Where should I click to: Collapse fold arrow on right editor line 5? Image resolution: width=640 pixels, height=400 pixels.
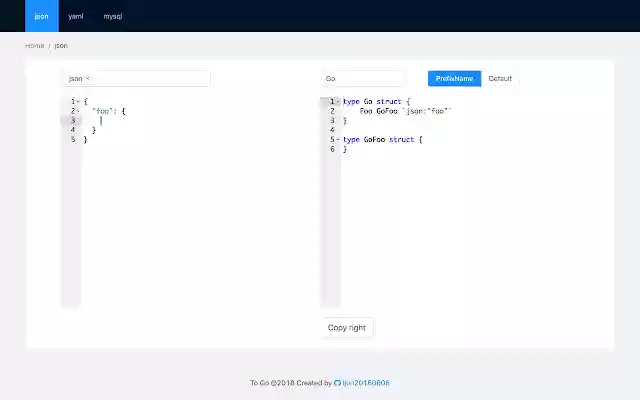tap(338, 140)
